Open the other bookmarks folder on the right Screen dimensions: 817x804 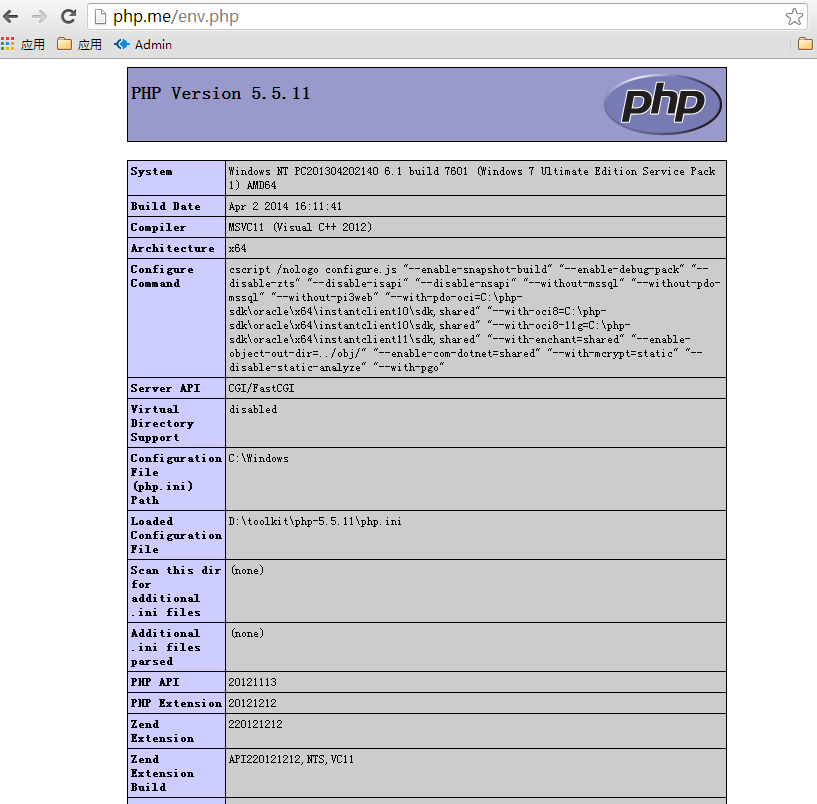pyautogui.click(x=805, y=44)
